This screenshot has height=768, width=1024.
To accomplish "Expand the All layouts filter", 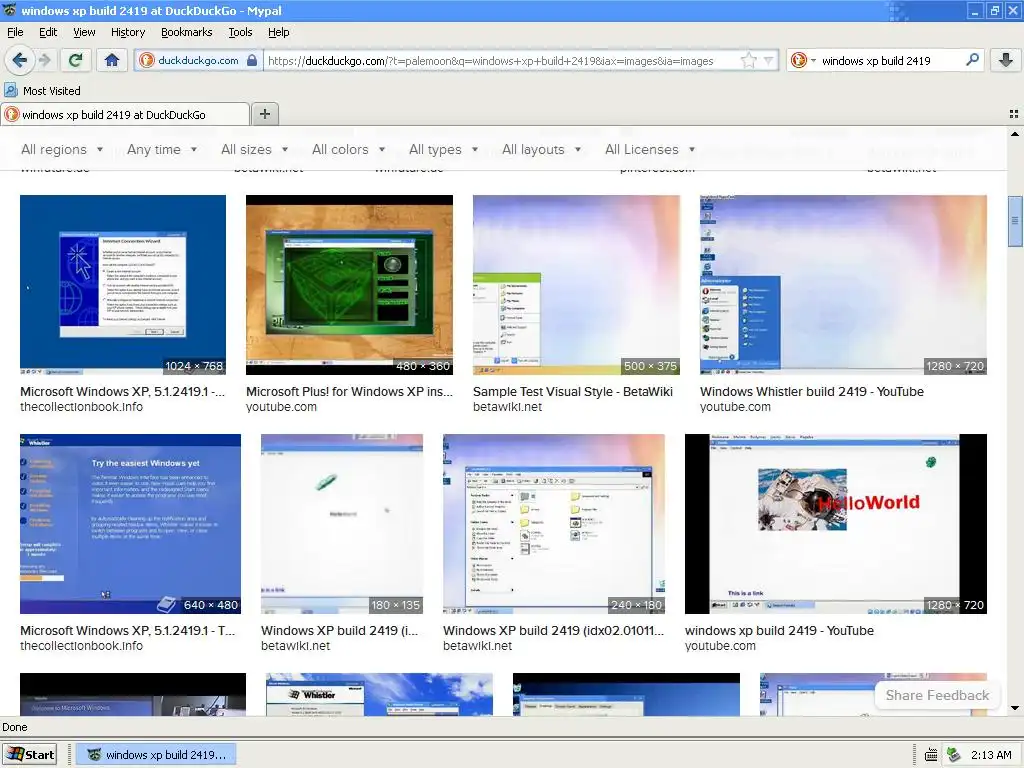I will point(541,150).
